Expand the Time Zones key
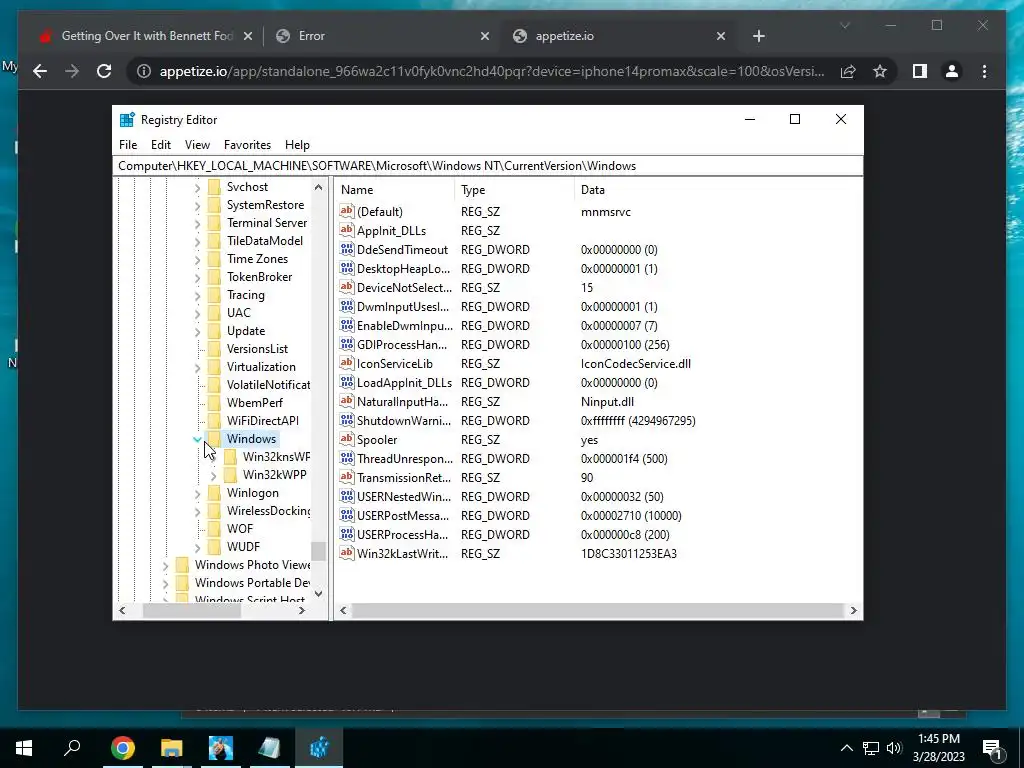The width and height of the screenshot is (1024, 768). (197, 259)
